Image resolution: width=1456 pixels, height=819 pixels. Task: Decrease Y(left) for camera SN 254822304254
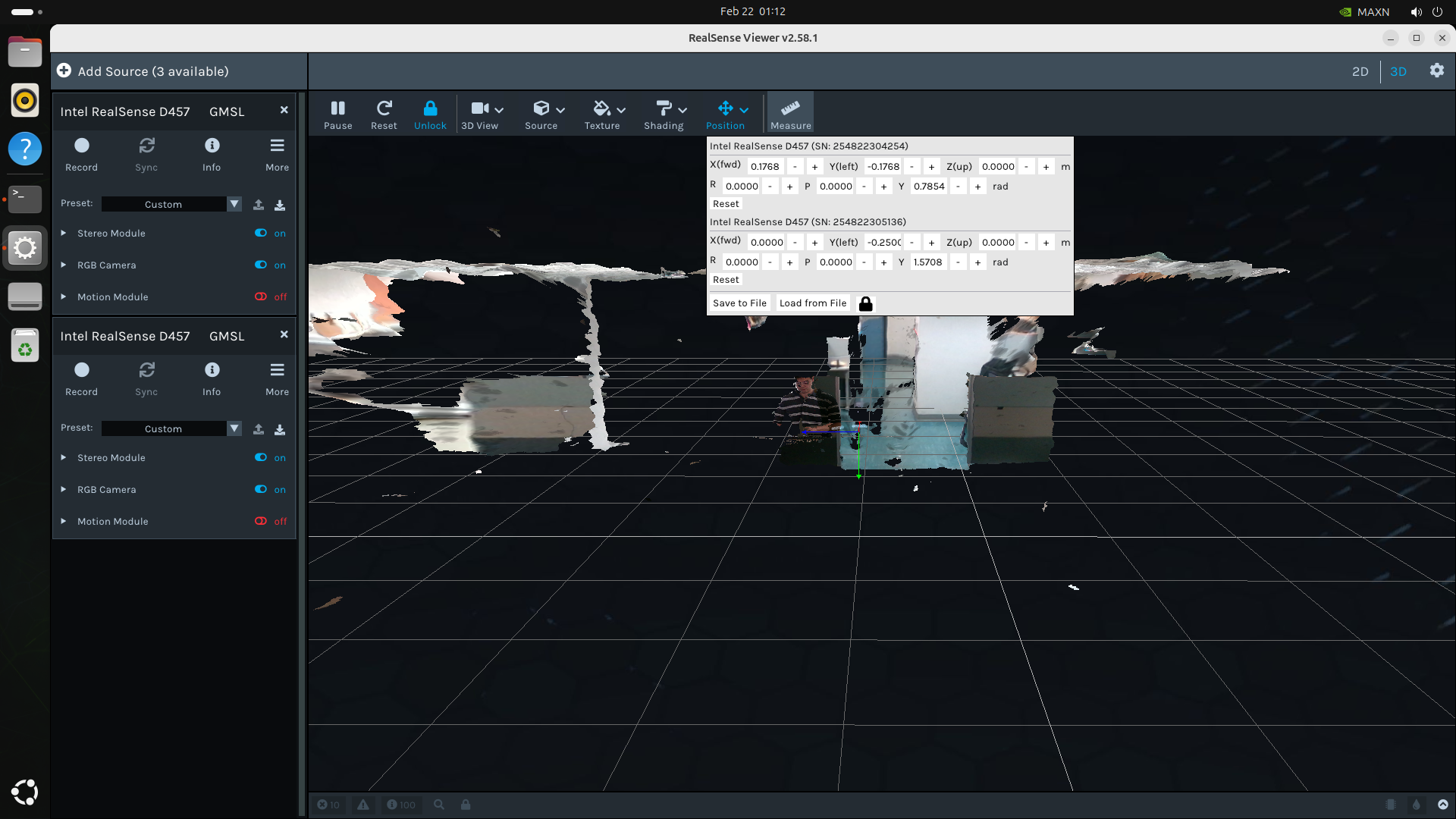912,167
